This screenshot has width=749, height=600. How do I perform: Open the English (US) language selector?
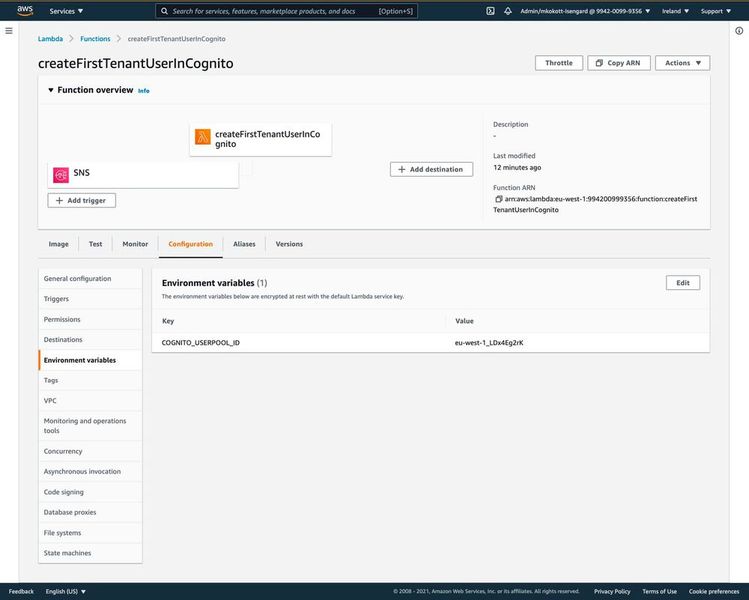pos(65,591)
